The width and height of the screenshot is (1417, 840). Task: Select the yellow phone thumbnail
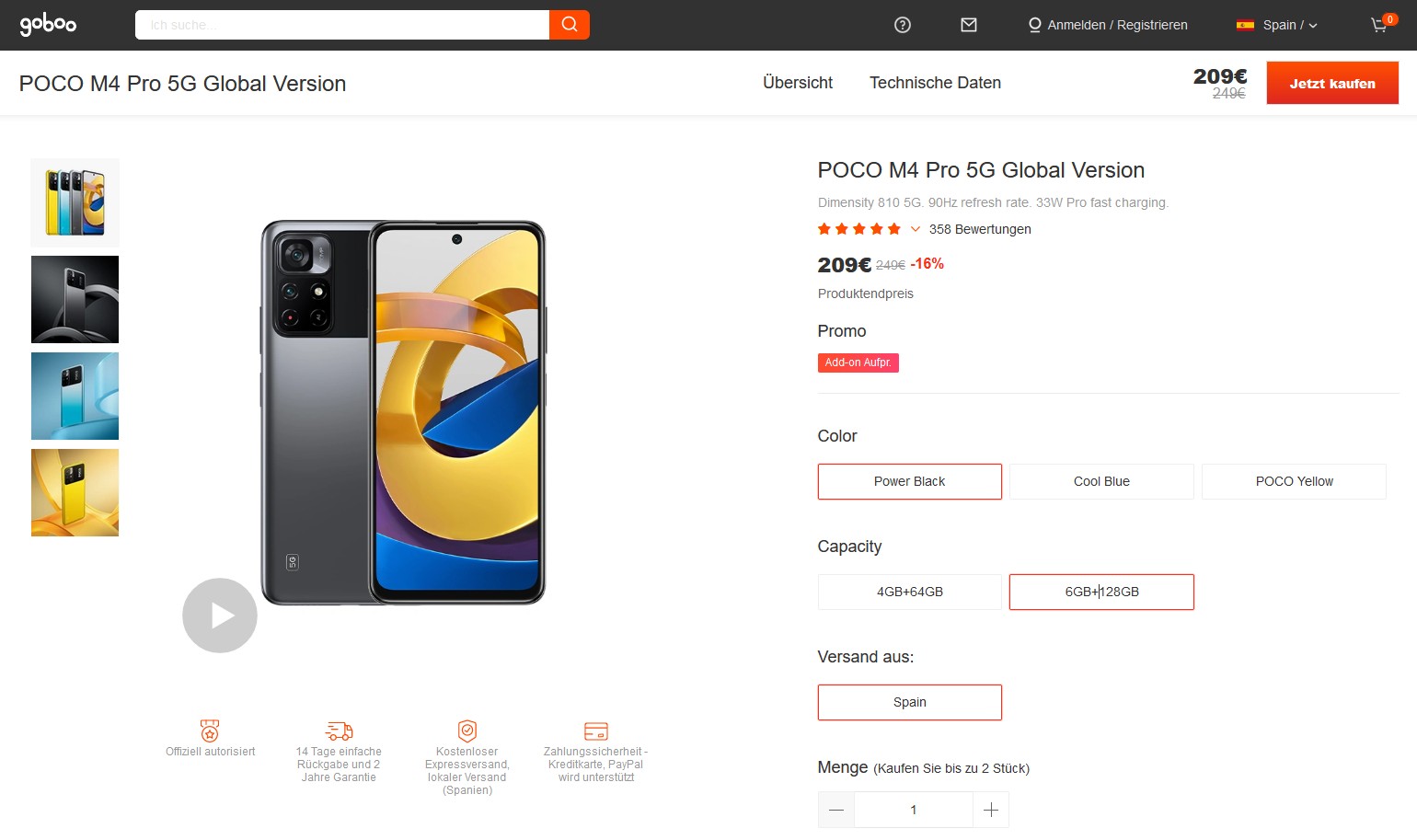(x=75, y=492)
